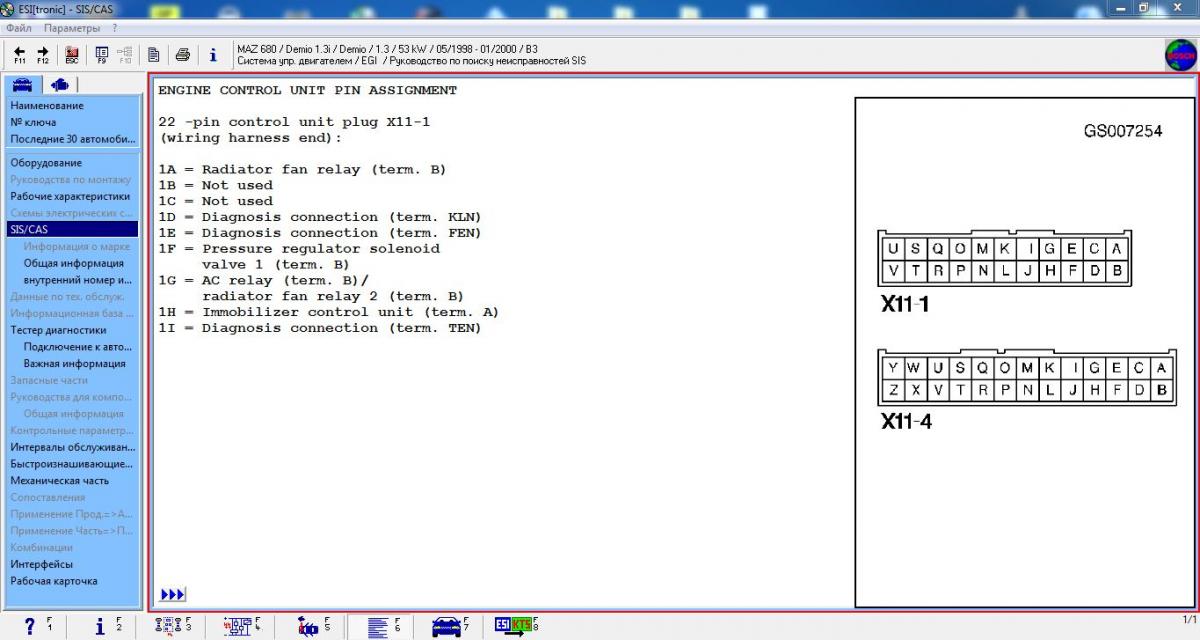Open the blue info toolbar icon
Image resolution: width=1200 pixels, height=640 pixels.
tap(213, 55)
